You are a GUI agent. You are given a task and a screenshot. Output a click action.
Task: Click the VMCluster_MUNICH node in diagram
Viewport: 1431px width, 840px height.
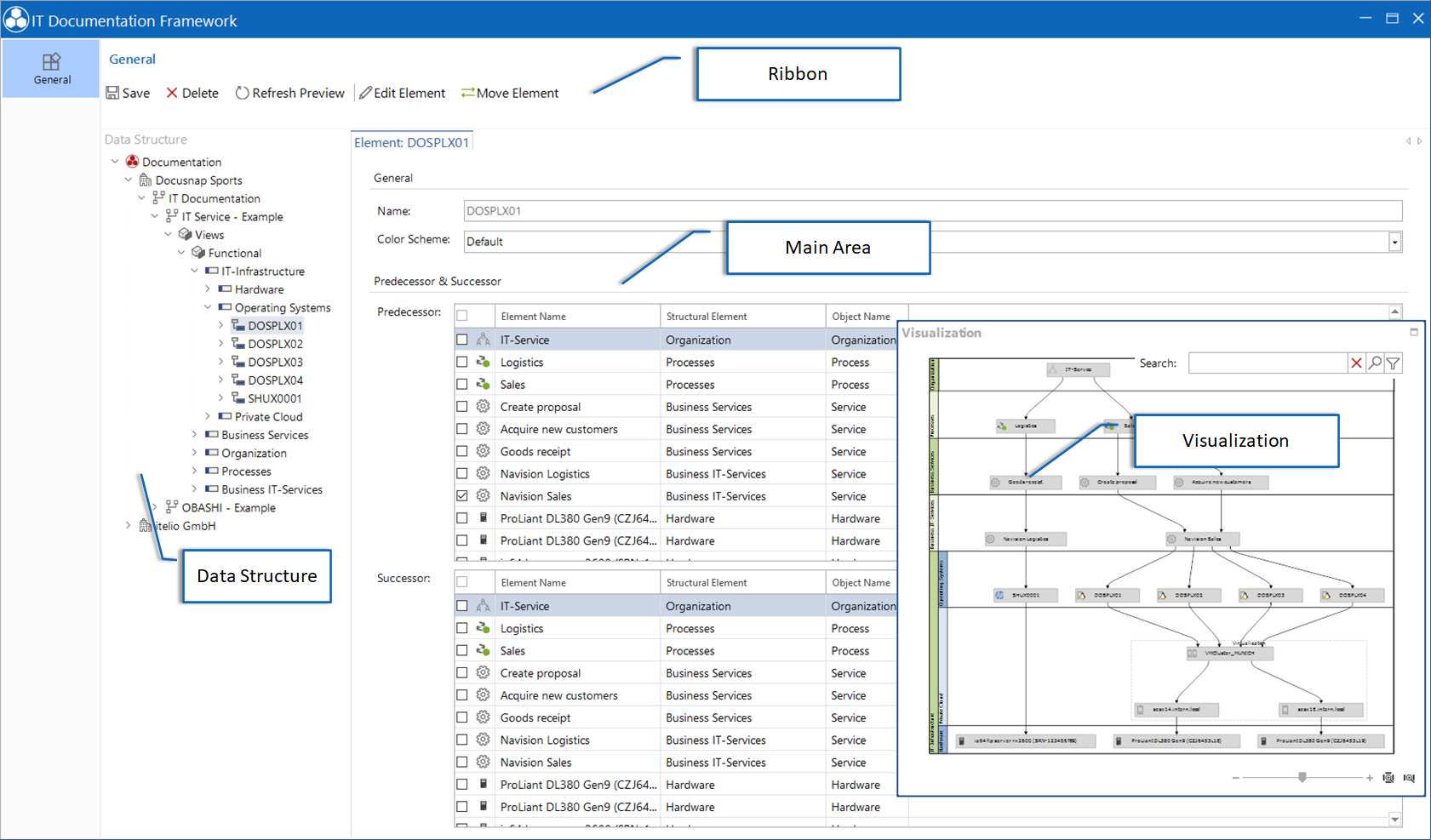(x=1230, y=653)
